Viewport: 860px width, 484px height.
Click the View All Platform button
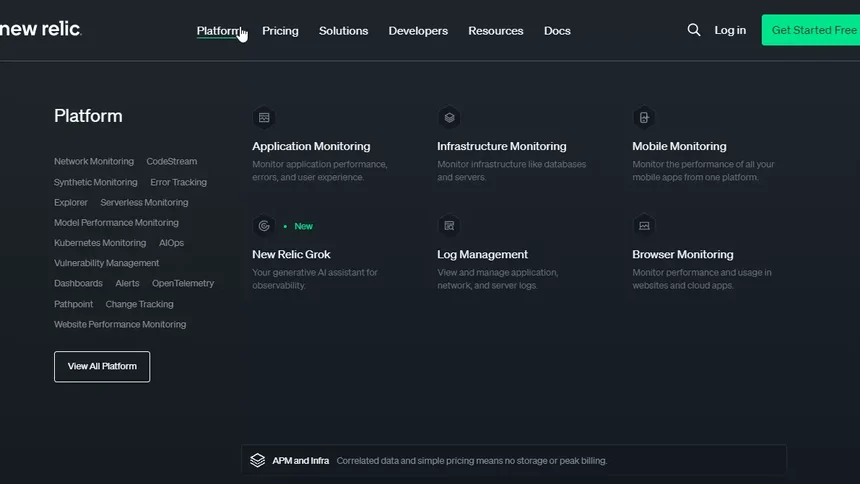(x=102, y=367)
